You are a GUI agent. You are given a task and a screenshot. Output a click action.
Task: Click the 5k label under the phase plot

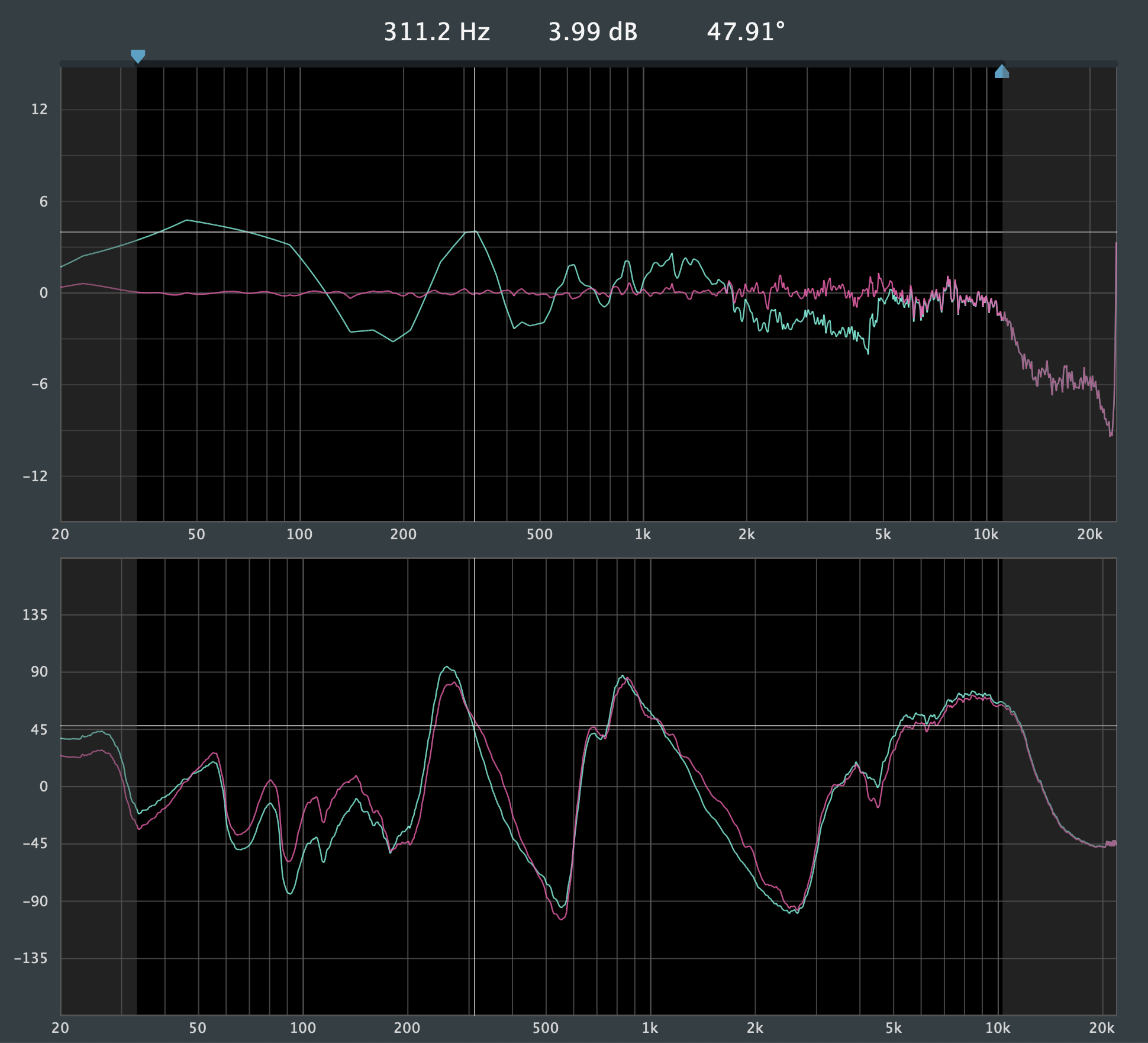click(894, 1028)
